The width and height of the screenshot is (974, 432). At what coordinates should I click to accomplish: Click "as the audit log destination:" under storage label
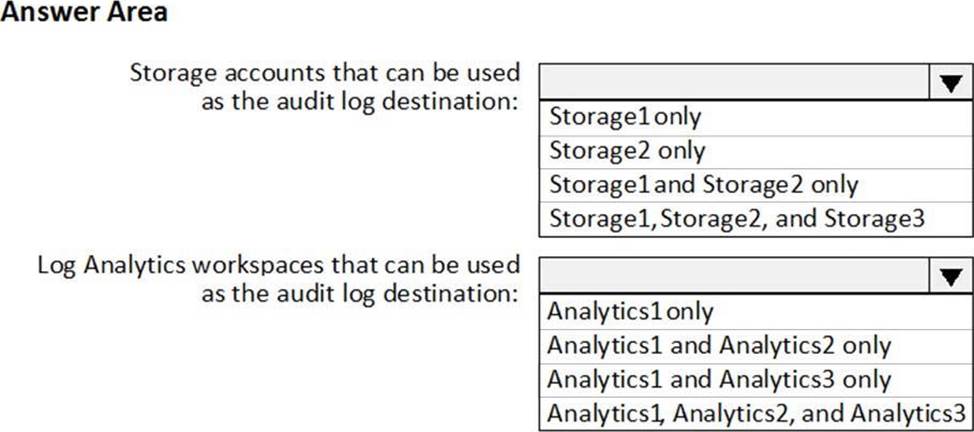coord(361,102)
